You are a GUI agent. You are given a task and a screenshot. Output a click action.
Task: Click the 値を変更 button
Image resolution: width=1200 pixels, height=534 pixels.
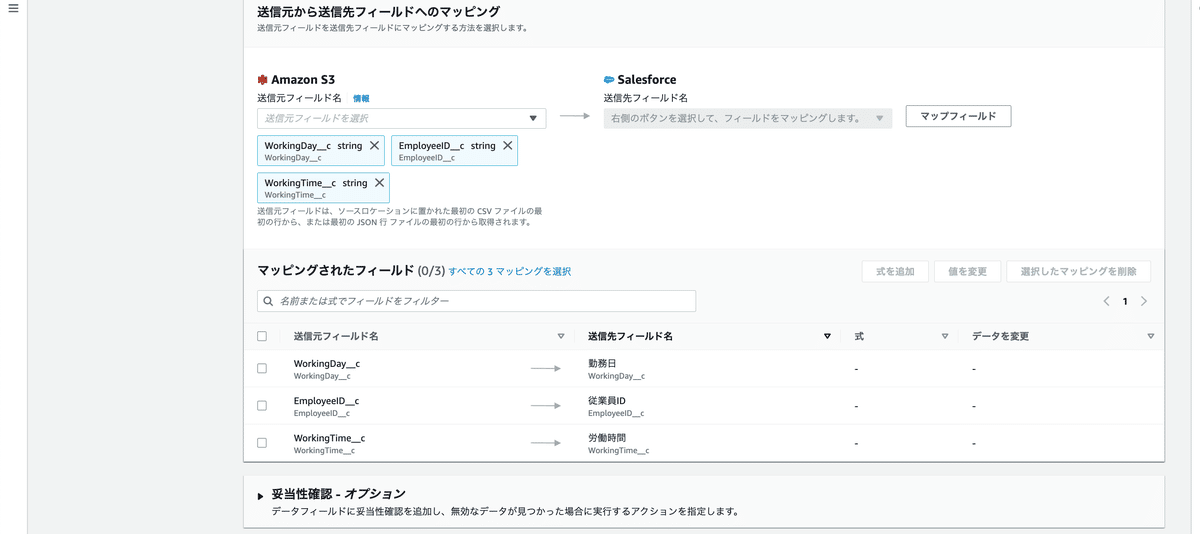click(967, 271)
